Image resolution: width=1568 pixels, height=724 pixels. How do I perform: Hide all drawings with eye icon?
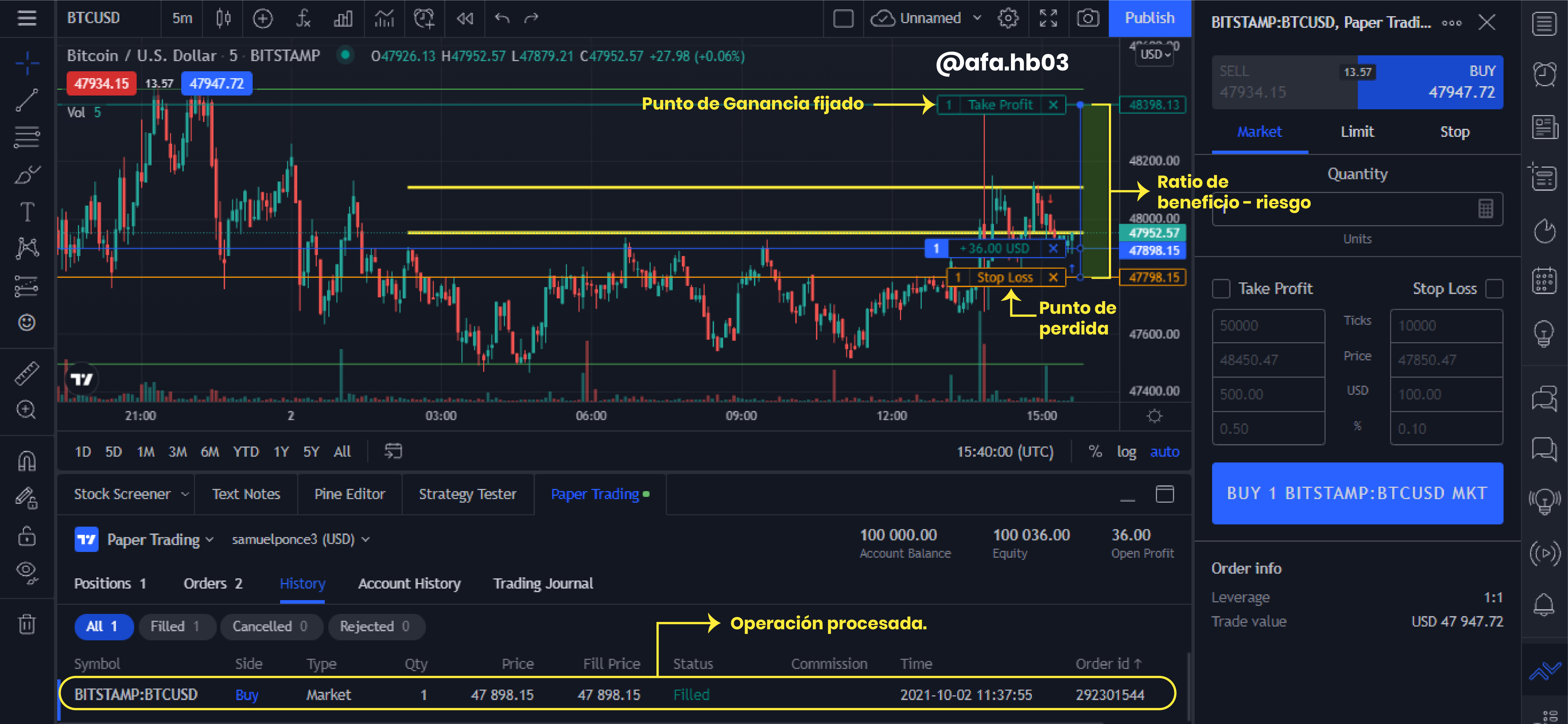point(27,573)
